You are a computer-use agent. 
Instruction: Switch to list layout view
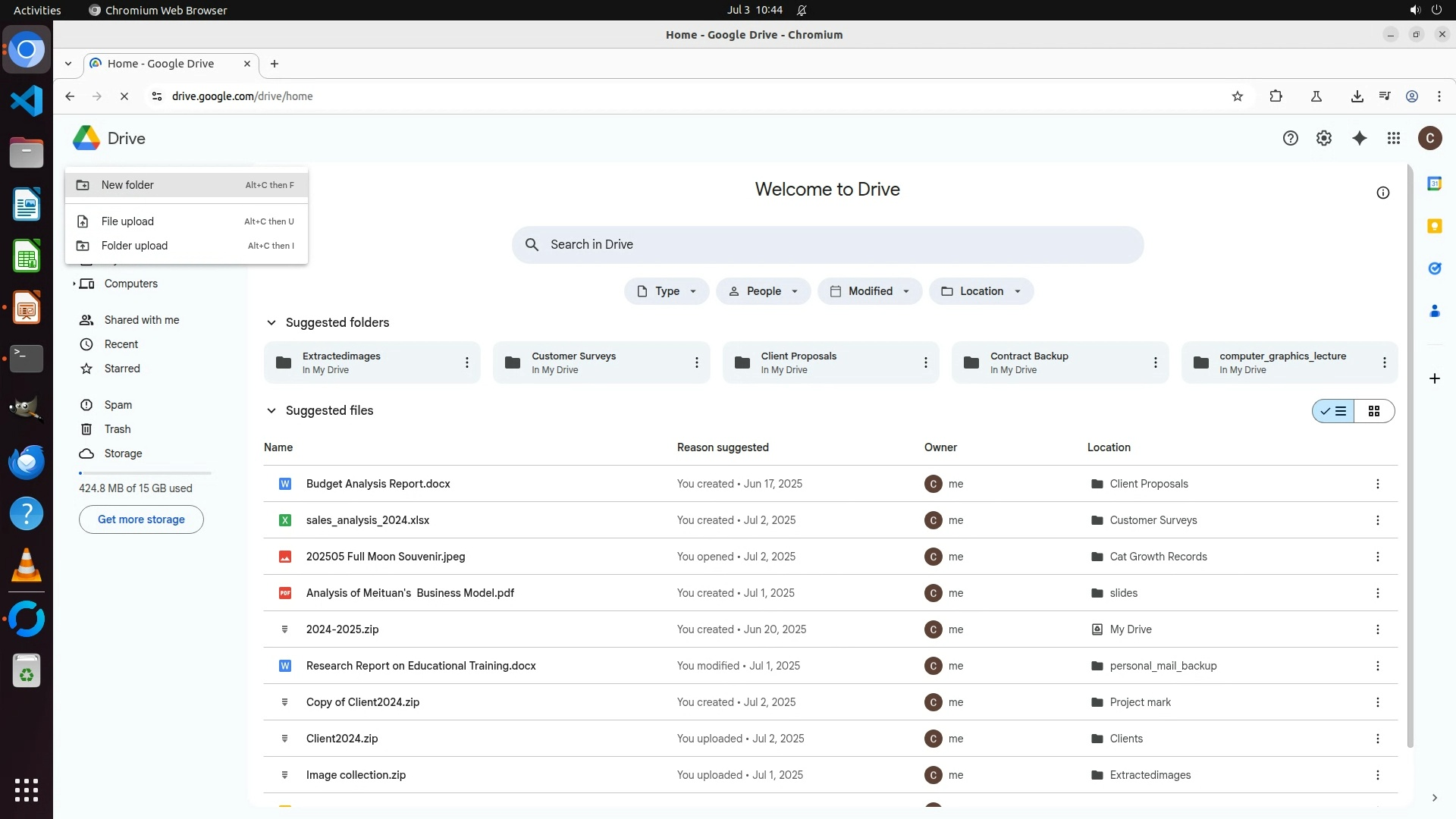pos(1334,411)
